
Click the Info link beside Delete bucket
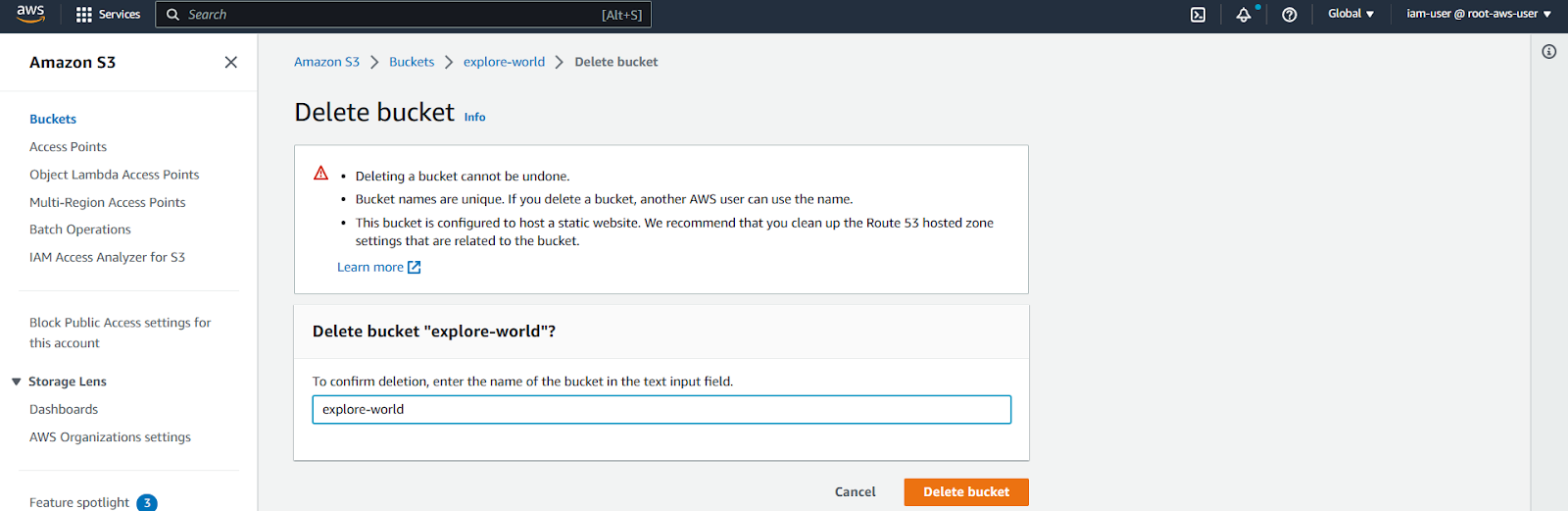(x=474, y=117)
